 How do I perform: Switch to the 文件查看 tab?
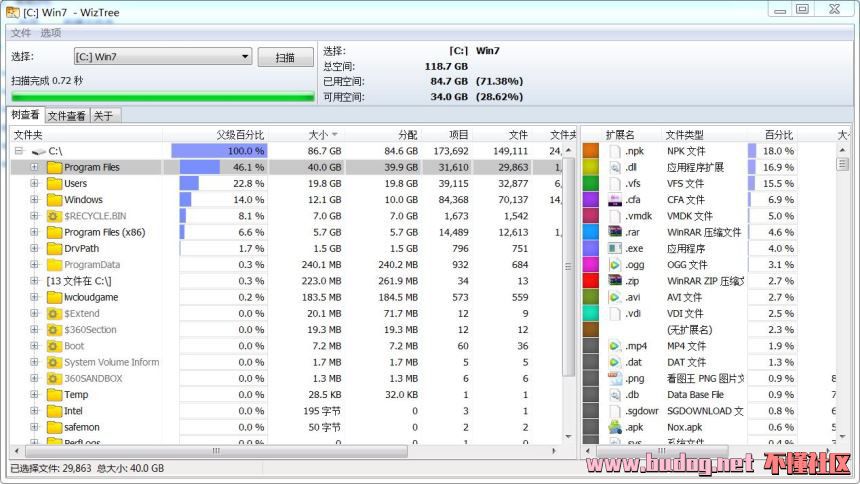pos(67,116)
